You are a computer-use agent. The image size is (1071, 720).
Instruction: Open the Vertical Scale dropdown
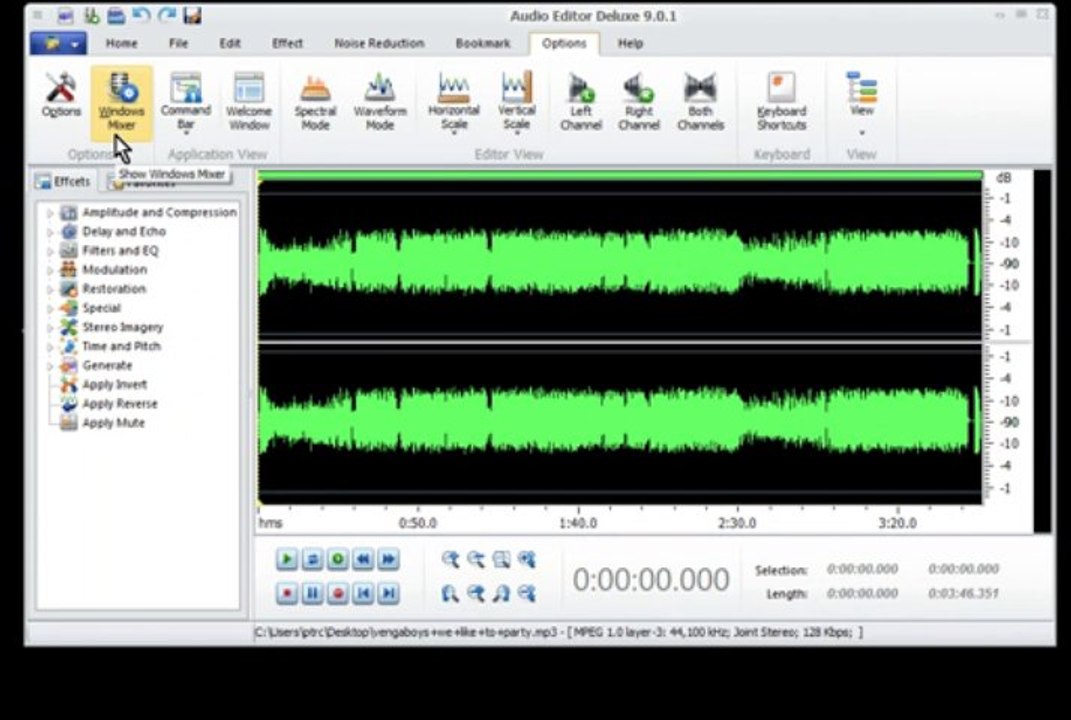pyautogui.click(x=516, y=102)
